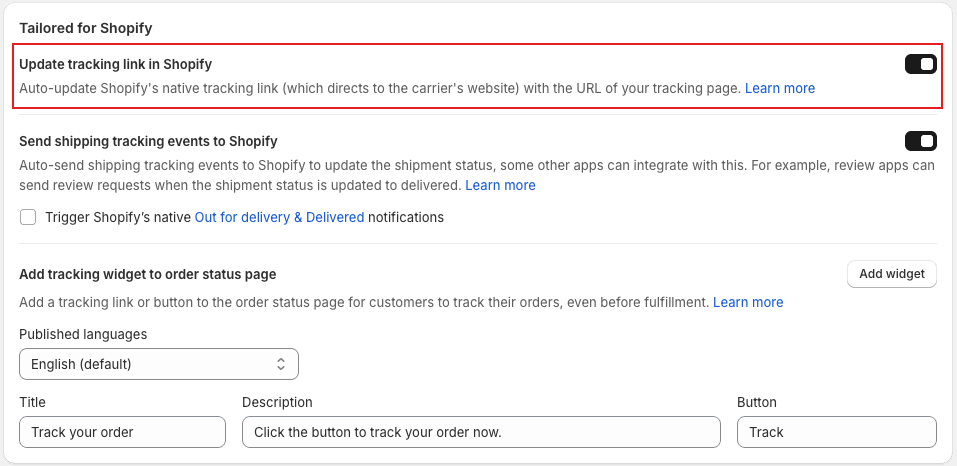
Task: Click the Update tracking link in Shopify label
Action: point(115,64)
